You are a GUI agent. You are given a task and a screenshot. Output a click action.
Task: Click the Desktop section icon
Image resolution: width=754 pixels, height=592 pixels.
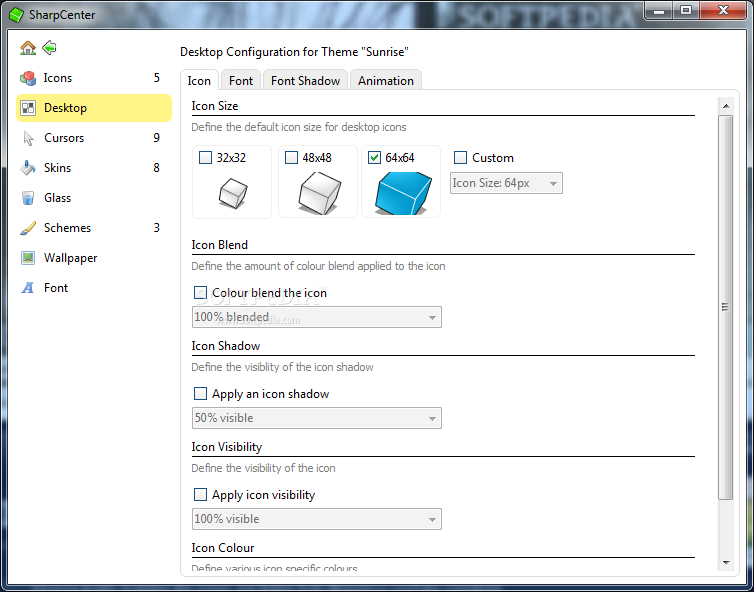(x=28, y=108)
